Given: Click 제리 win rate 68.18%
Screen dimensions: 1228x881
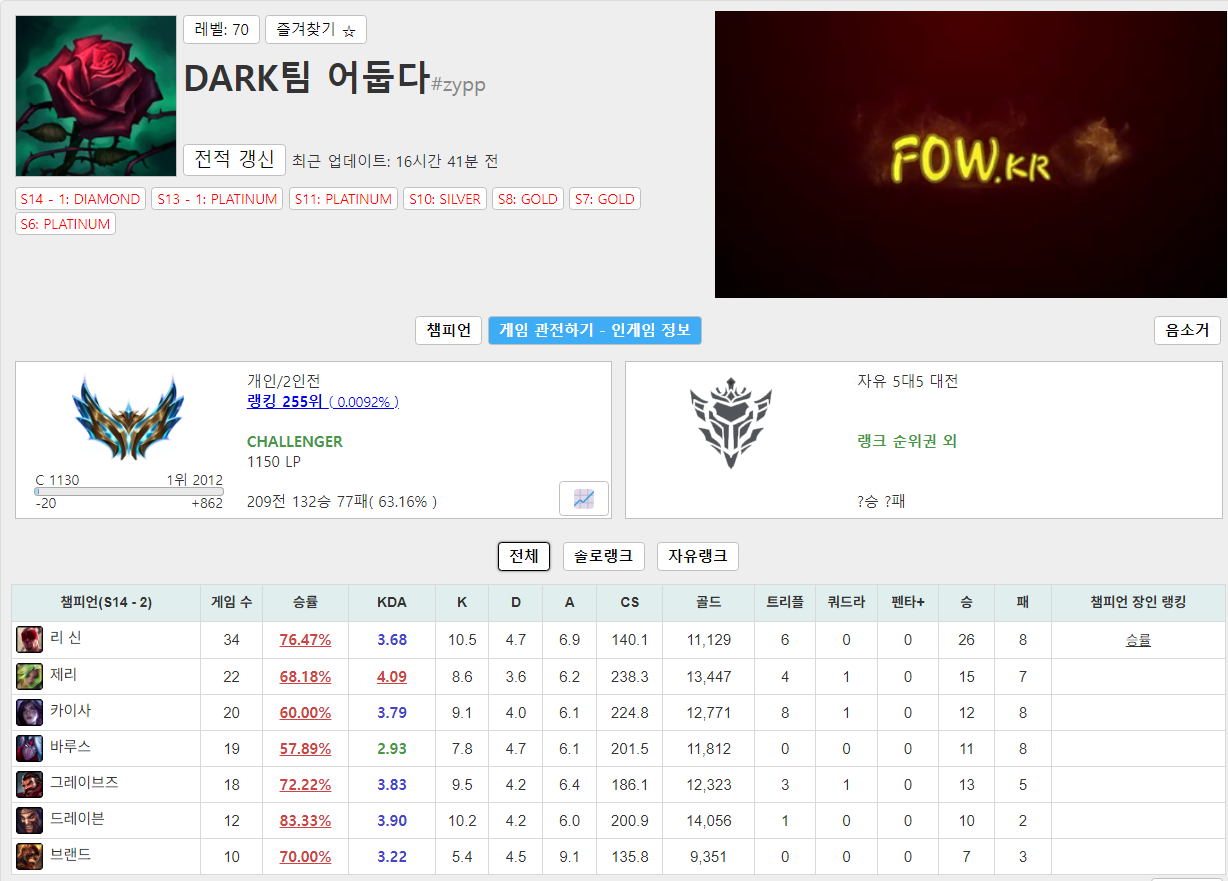Looking at the screenshot, I should pos(305,676).
